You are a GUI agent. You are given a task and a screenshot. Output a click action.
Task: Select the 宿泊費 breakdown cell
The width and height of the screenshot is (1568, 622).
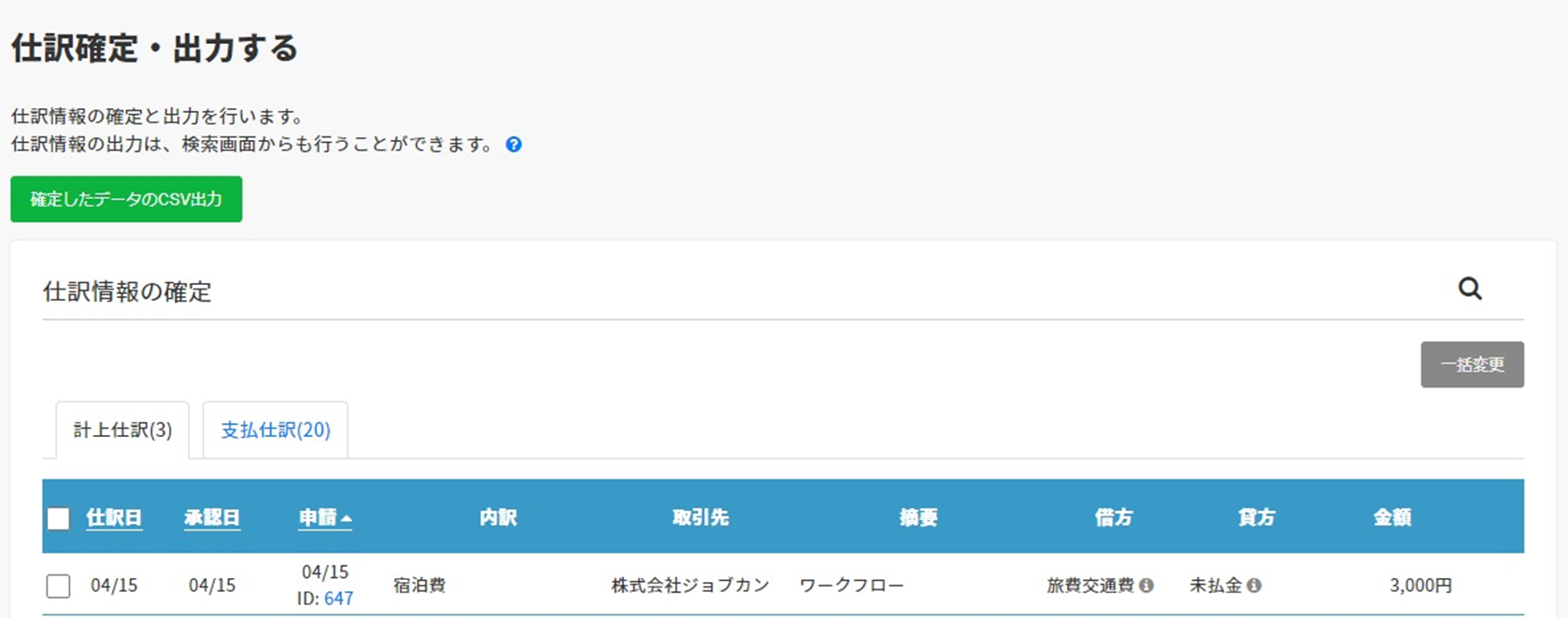[420, 586]
